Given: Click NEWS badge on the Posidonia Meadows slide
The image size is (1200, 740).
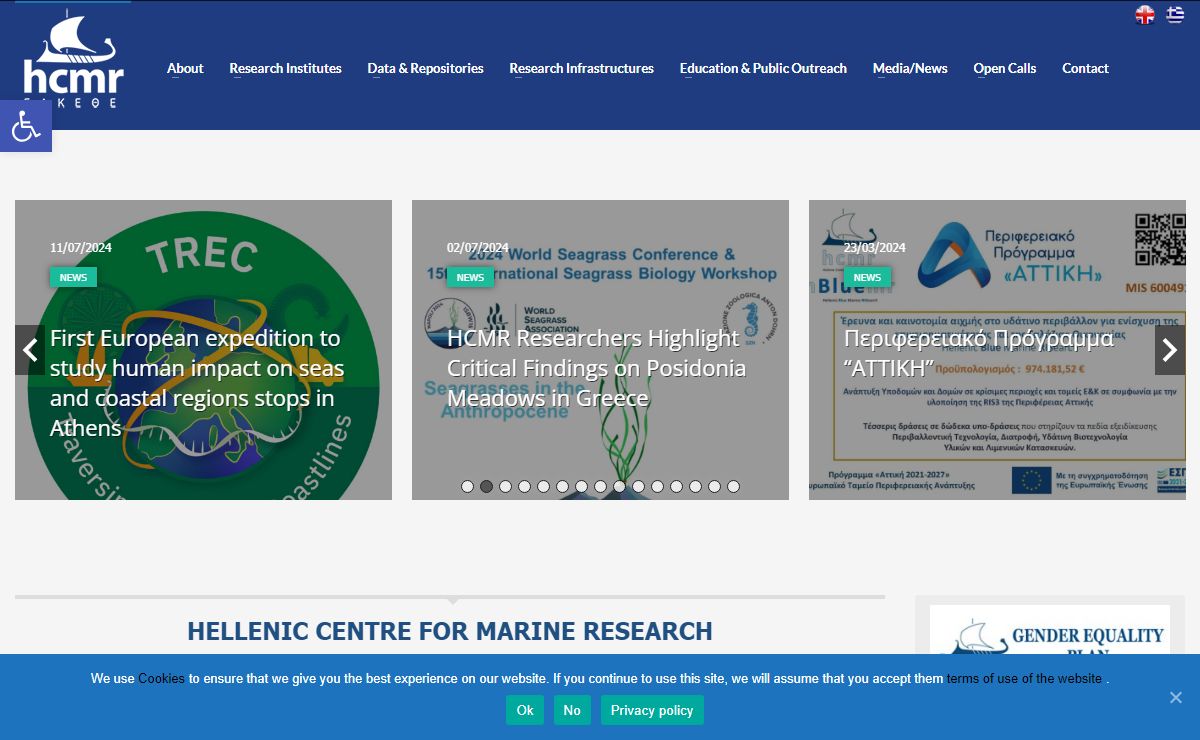Looking at the screenshot, I should [470, 277].
